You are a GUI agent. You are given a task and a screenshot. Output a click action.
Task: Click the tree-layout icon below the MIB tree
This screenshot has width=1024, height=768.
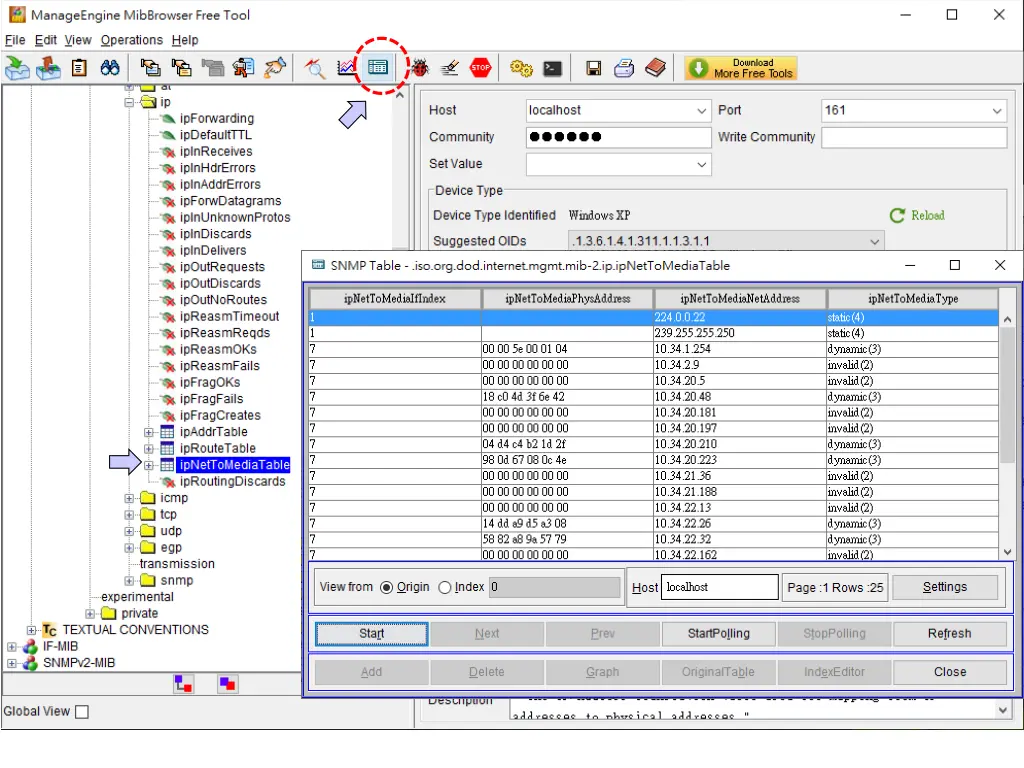click(184, 684)
